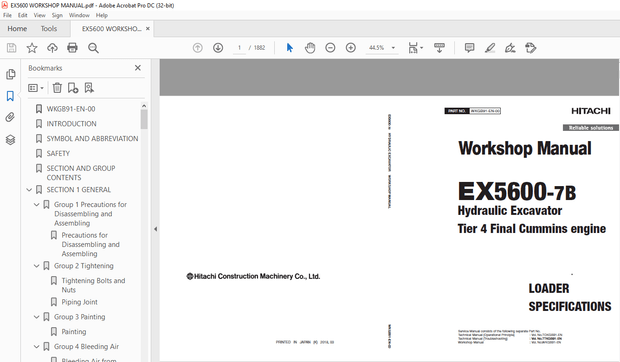Switch to the Tools tab
Image resolution: width=620 pixels, height=362 pixels.
49,28
